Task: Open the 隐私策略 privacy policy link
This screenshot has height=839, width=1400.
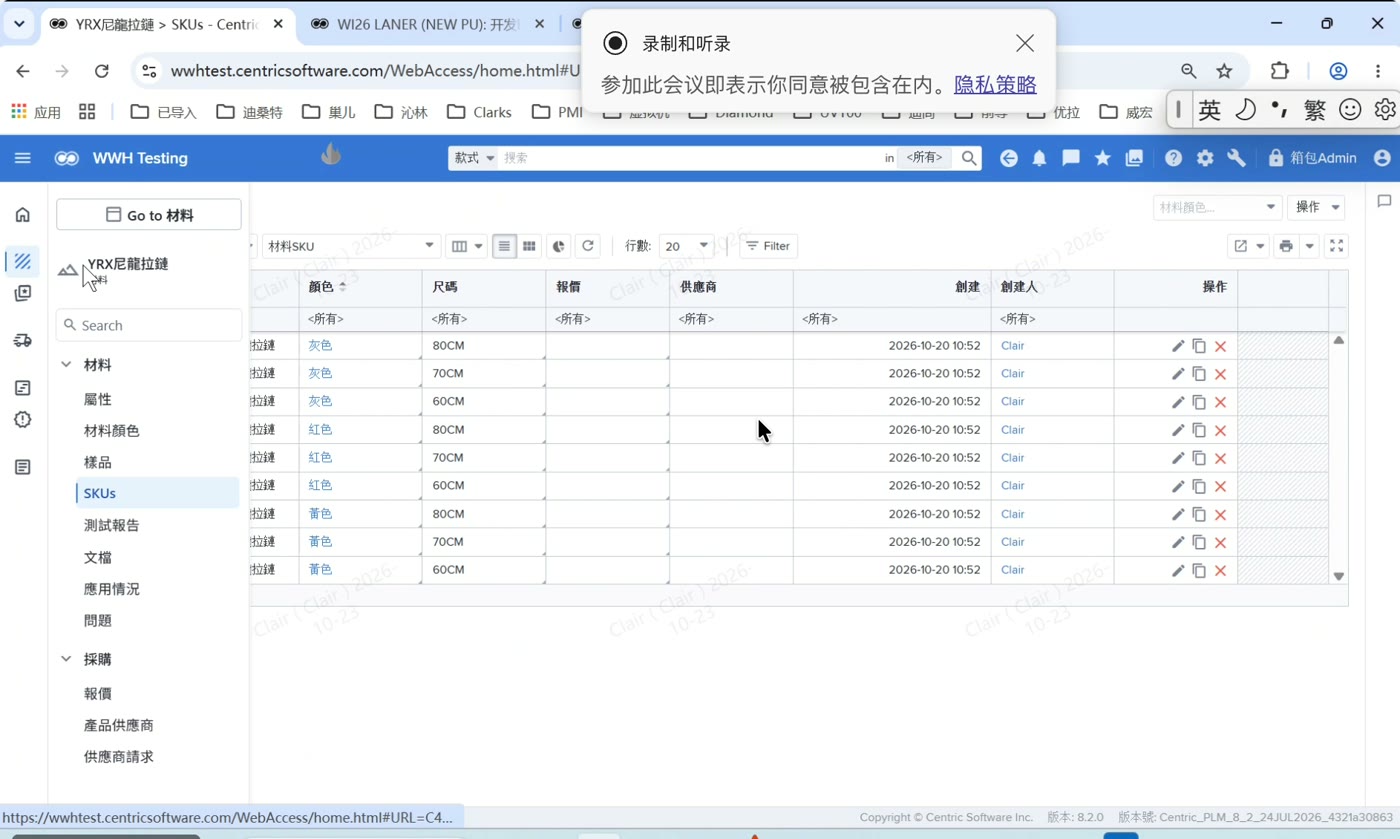Action: point(995,85)
